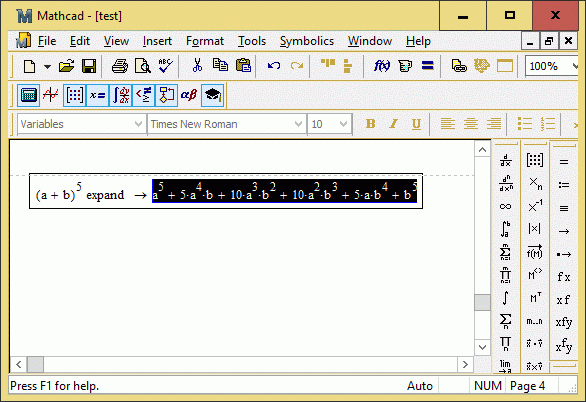Open the New document template dropdown arrow
This screenshot has height=402, width=586.
47,67
